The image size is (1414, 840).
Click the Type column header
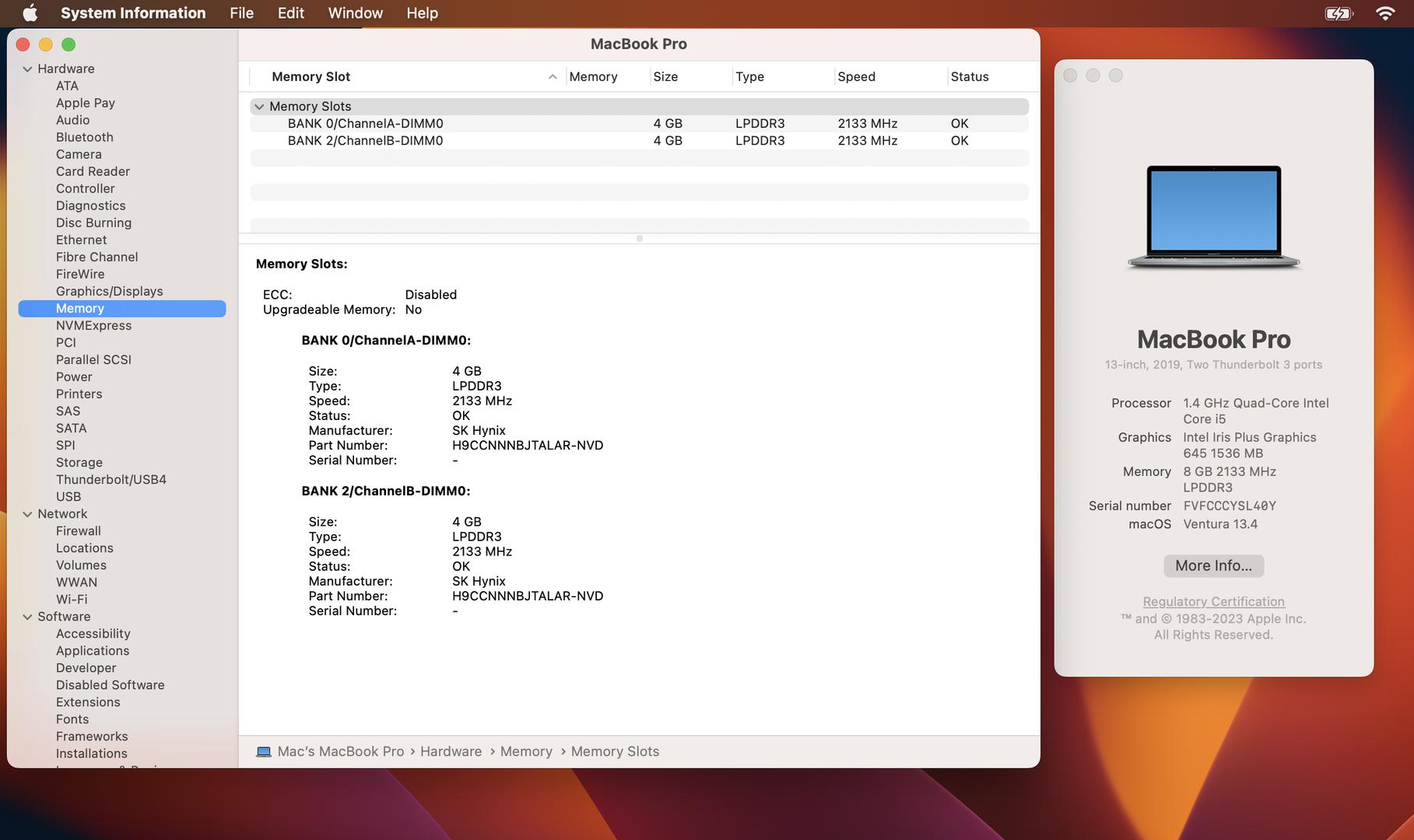[x=782, y=76]
